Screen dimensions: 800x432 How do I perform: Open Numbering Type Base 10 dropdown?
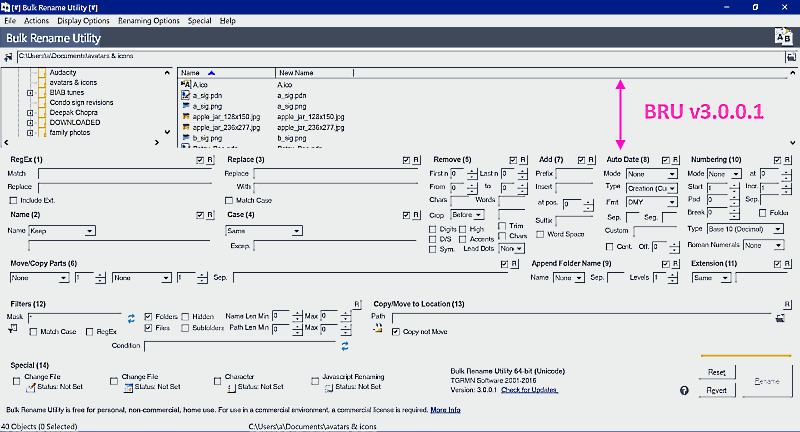click(x=745, y=230)
